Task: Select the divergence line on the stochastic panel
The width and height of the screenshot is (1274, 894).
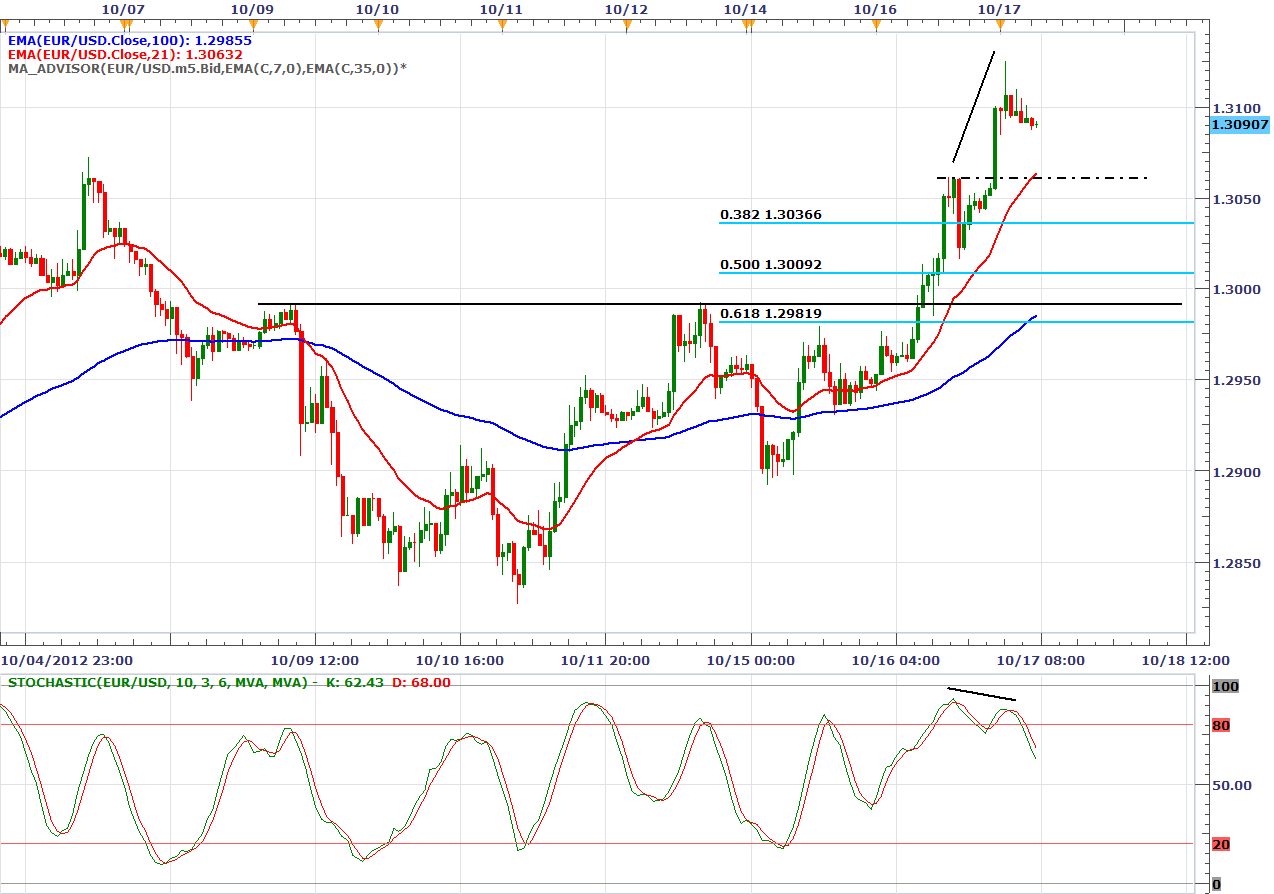Action: coord(981,694)
